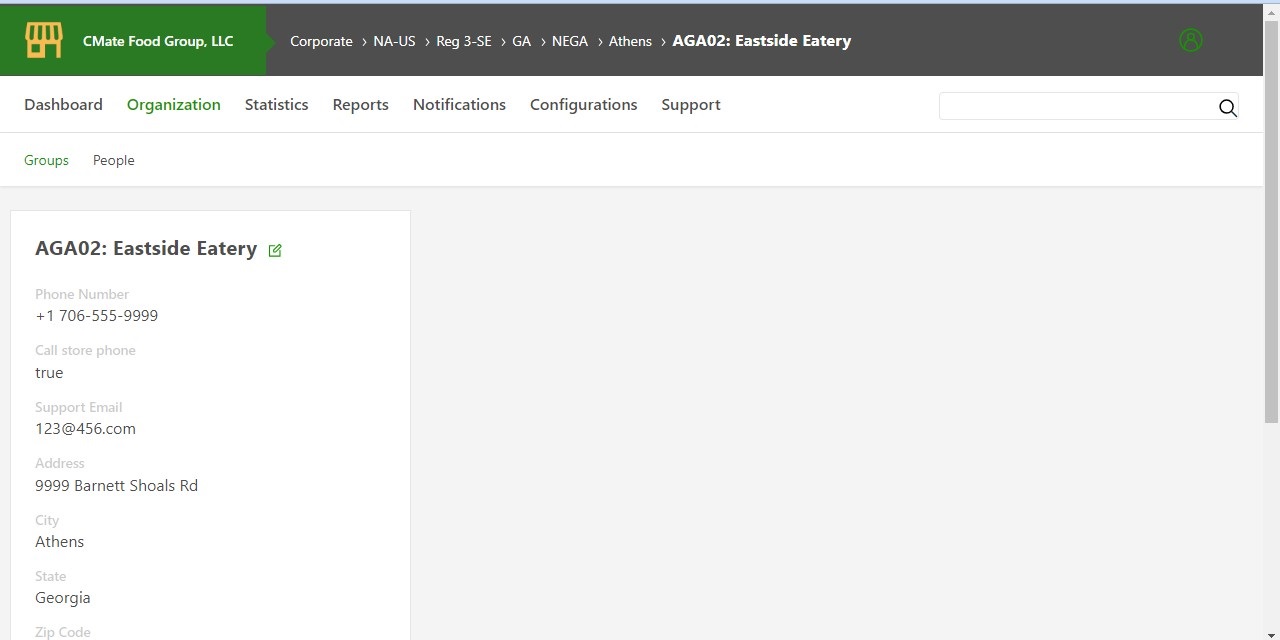Open Reg 3-SE breadcrumb link

464,41
